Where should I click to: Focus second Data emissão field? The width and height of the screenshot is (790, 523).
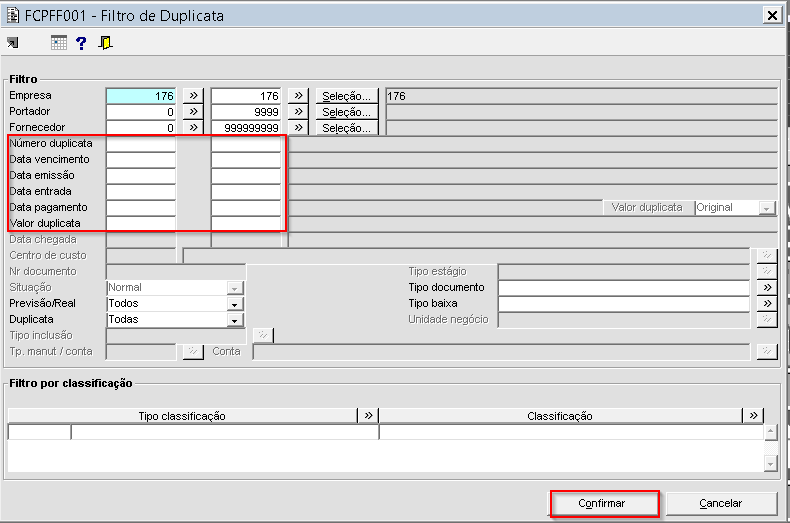(x=246, y=175)
